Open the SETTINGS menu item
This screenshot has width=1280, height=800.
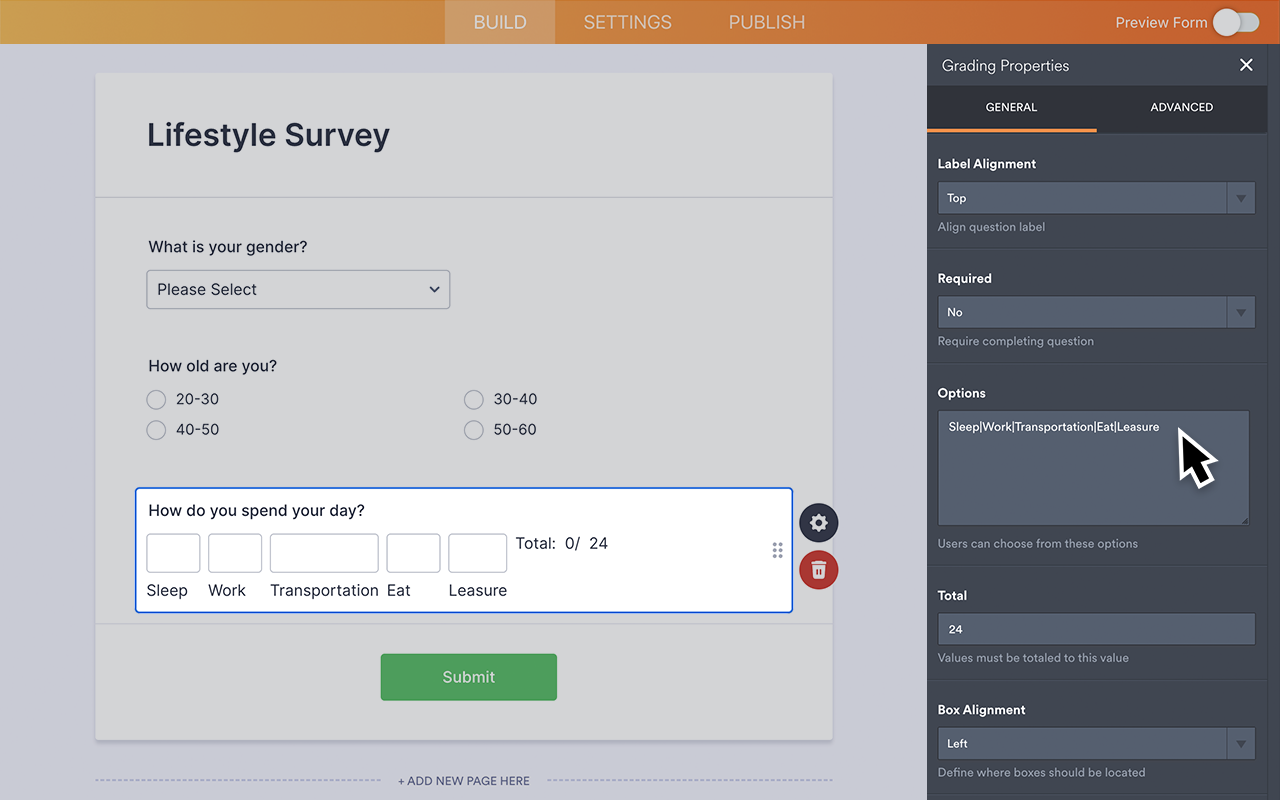[627, 22]
